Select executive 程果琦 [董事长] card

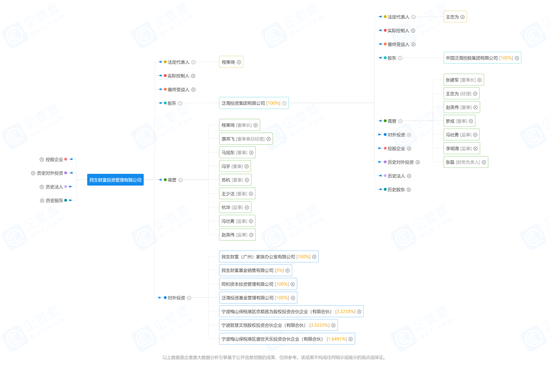click(x=239, y=125)
